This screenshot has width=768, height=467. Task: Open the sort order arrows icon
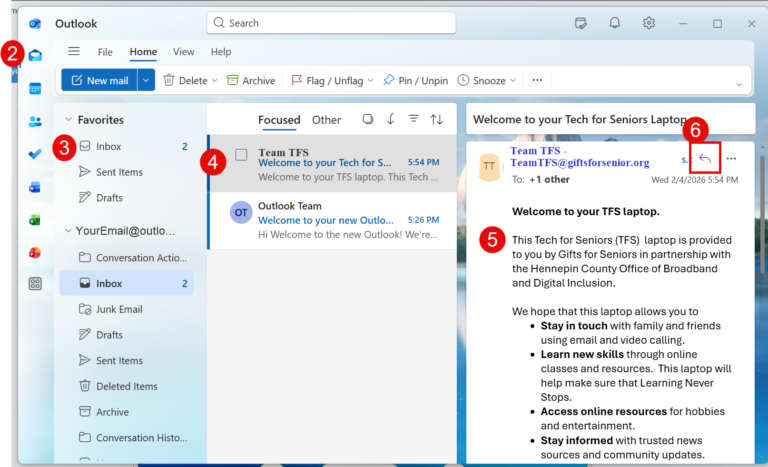pyautogui.click(x=436, y=119)
